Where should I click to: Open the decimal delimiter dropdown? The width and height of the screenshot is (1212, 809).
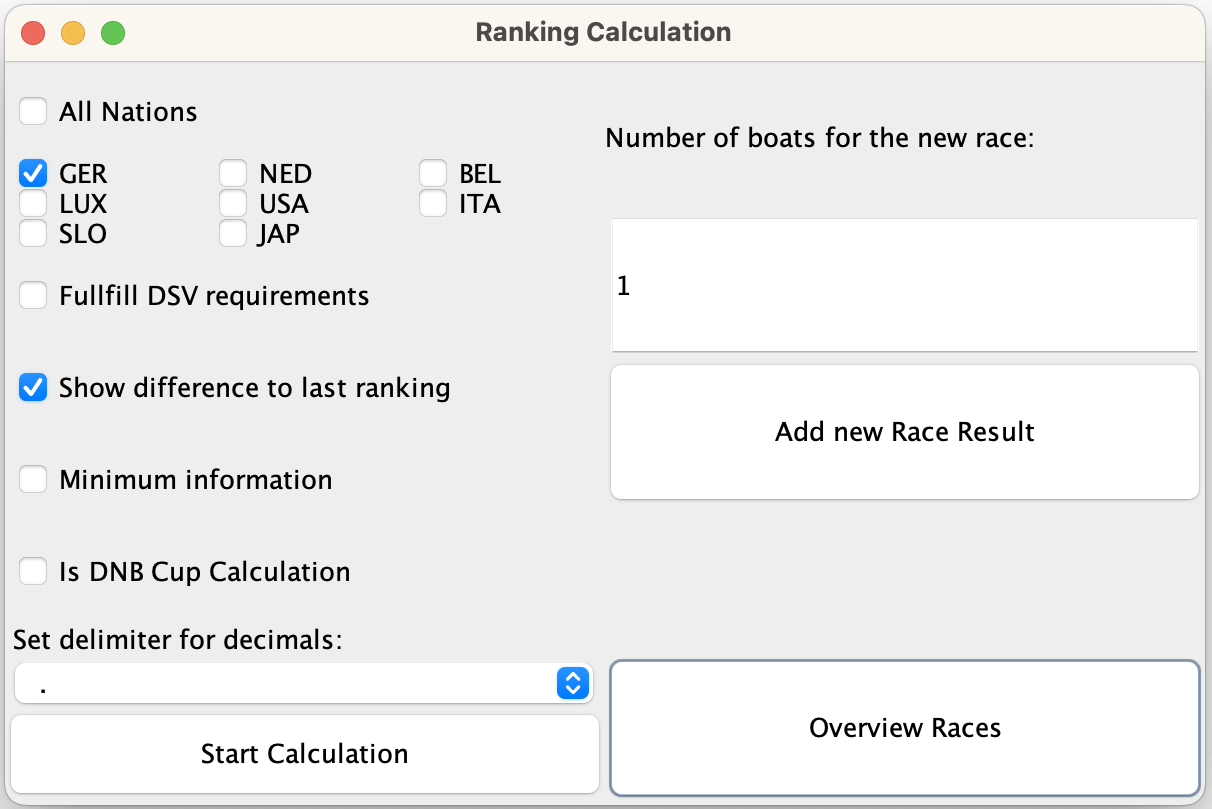(304, 684)
